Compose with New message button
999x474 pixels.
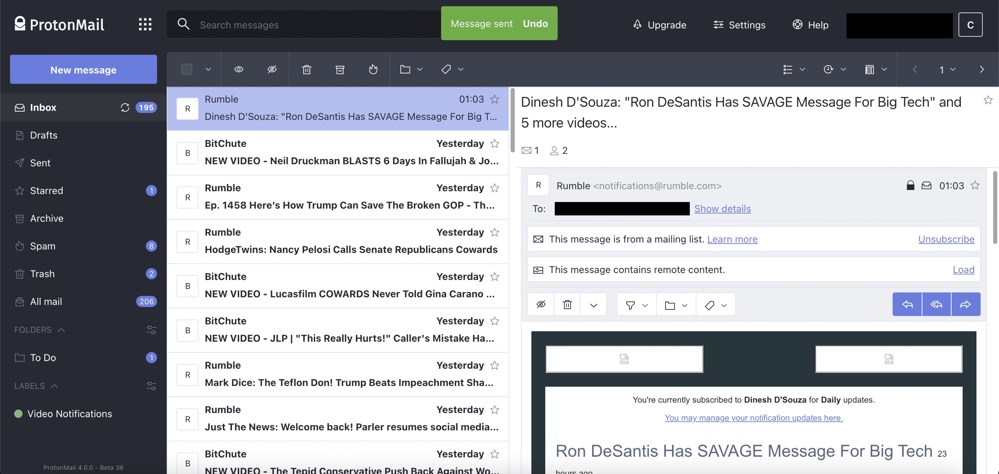pyautogui.click(x=83, y=69)
